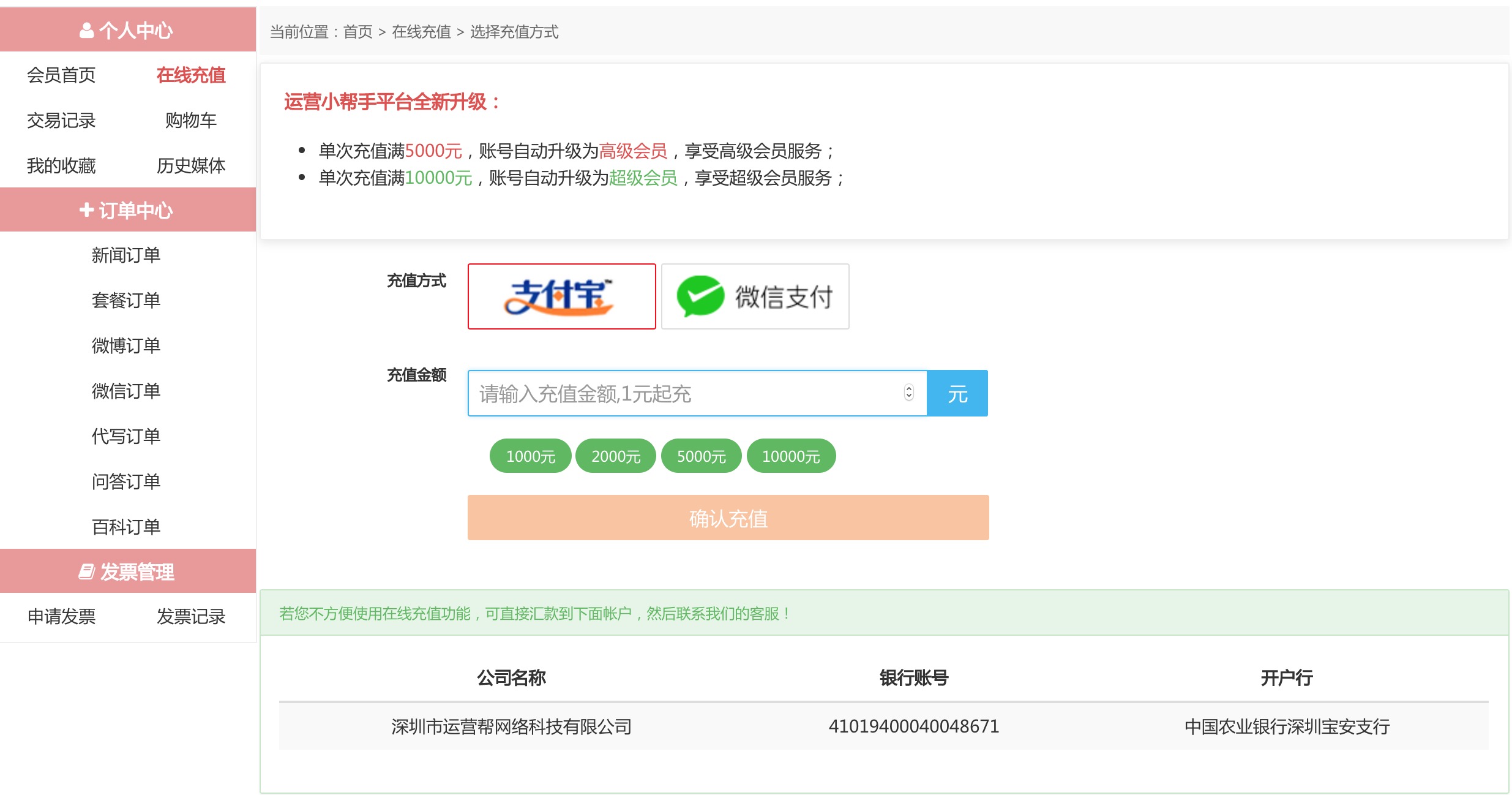The image size is (1512, 795).
Task: Click the plus icon beside 订单中心
Action: point(86,210)
